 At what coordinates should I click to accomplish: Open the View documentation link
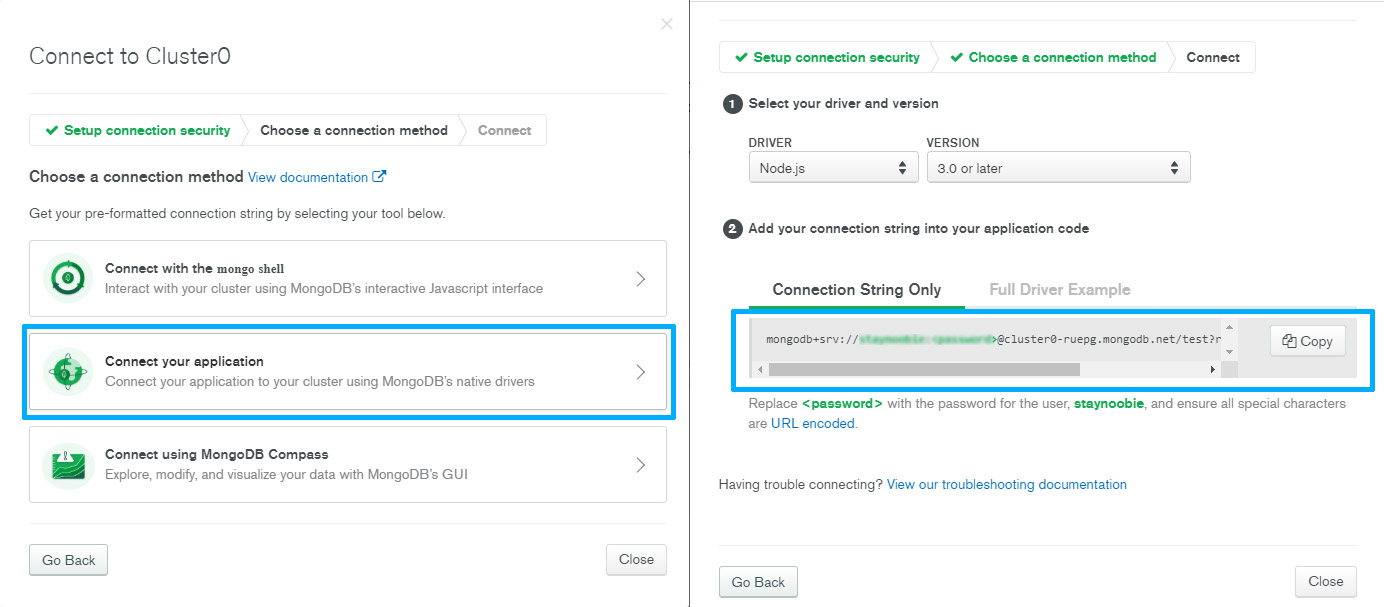tap(308, 177)
